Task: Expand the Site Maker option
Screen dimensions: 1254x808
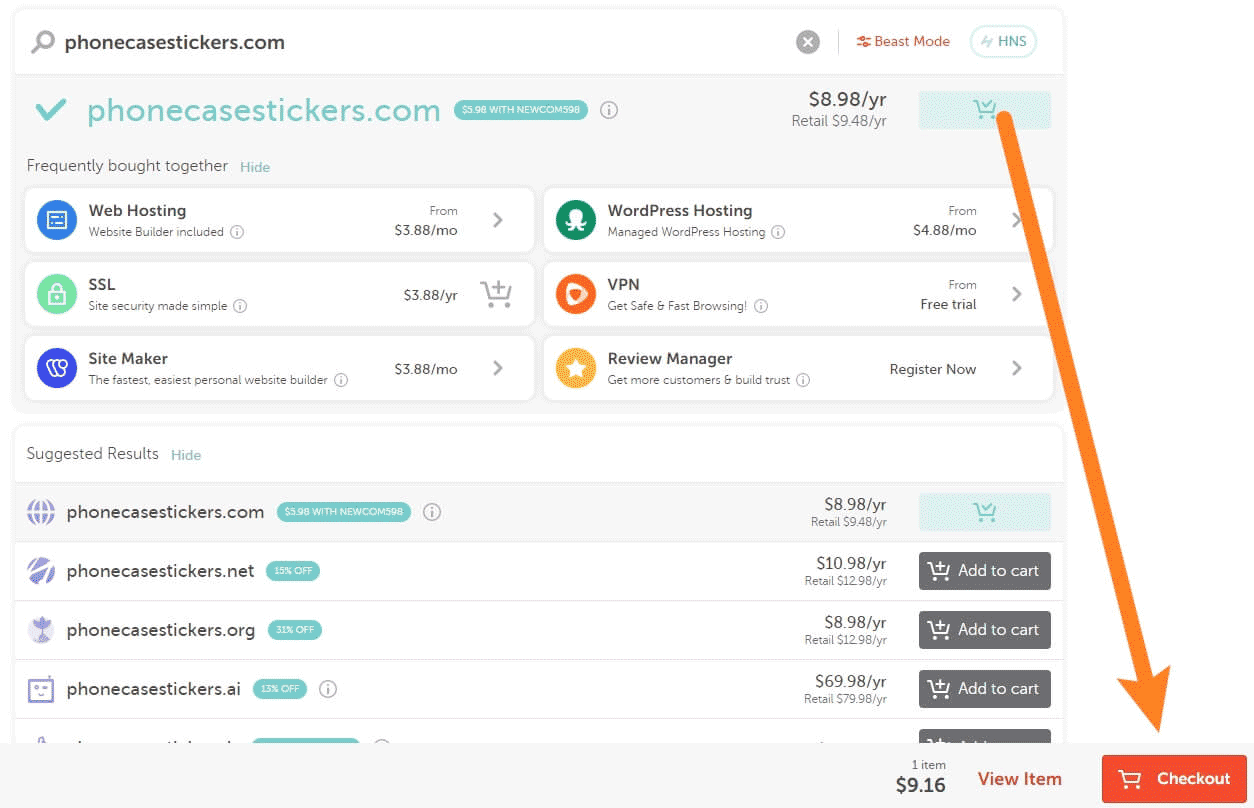Action: click(498, 368)
